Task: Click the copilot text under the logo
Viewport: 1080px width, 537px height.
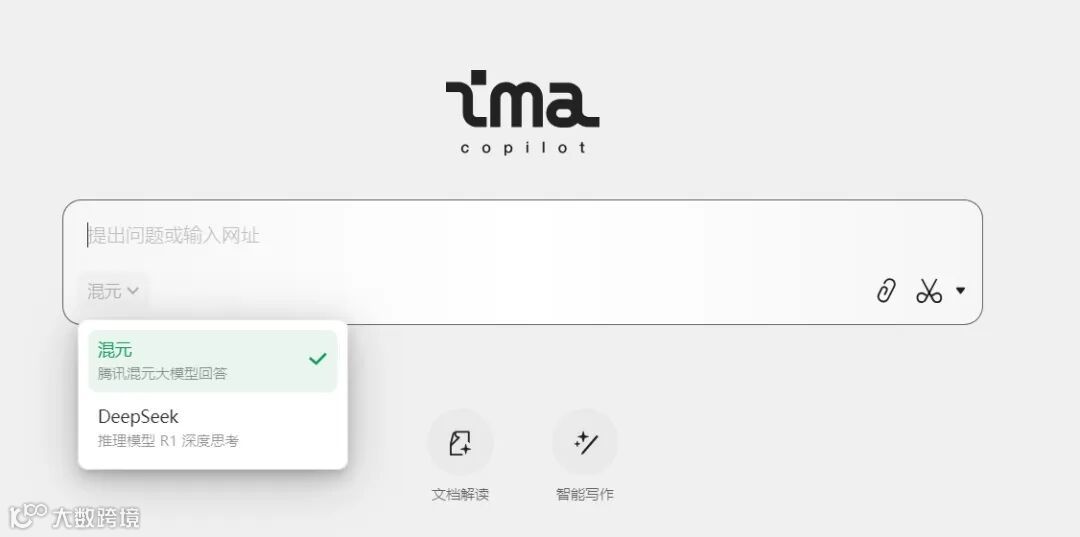Action: (523, 148)
